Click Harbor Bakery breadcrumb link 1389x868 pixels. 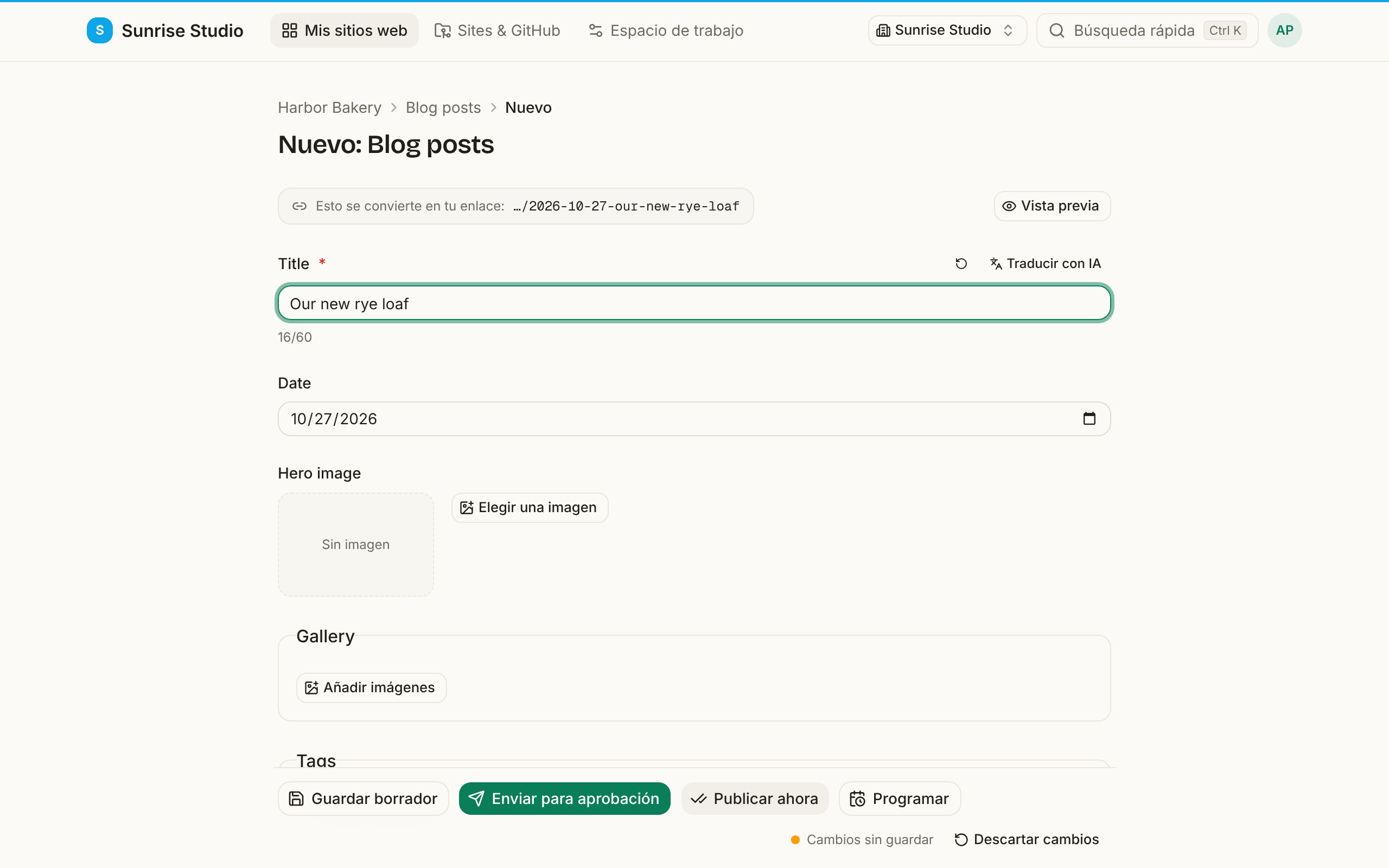pos(329,107)
